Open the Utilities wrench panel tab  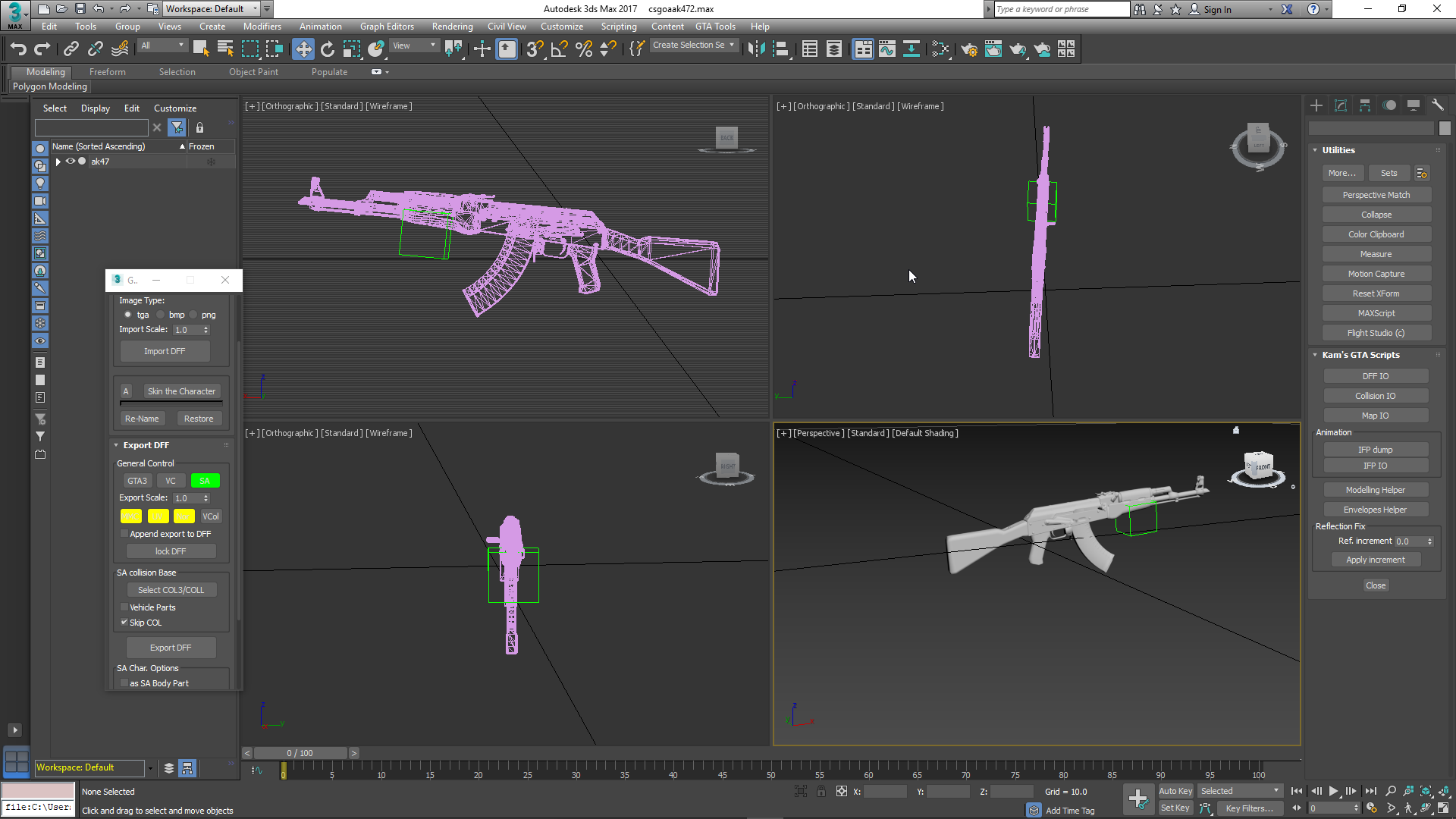(x=1437, y=105)
